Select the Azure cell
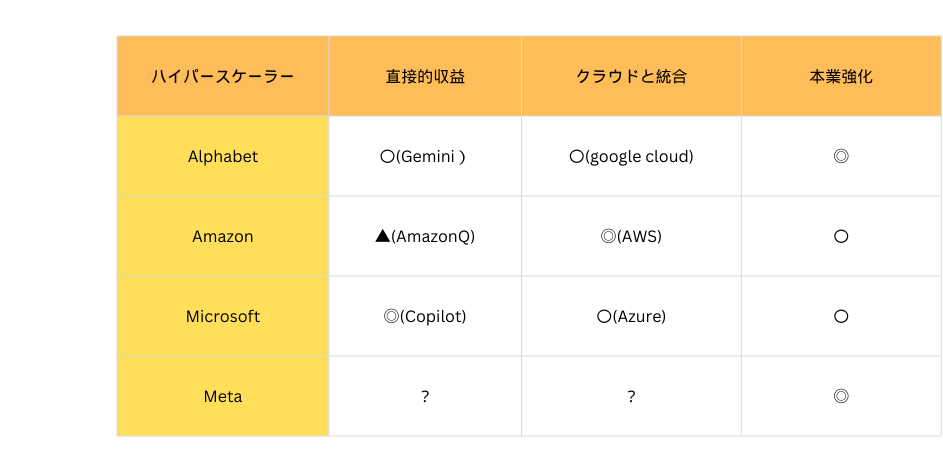 [631, 316]
